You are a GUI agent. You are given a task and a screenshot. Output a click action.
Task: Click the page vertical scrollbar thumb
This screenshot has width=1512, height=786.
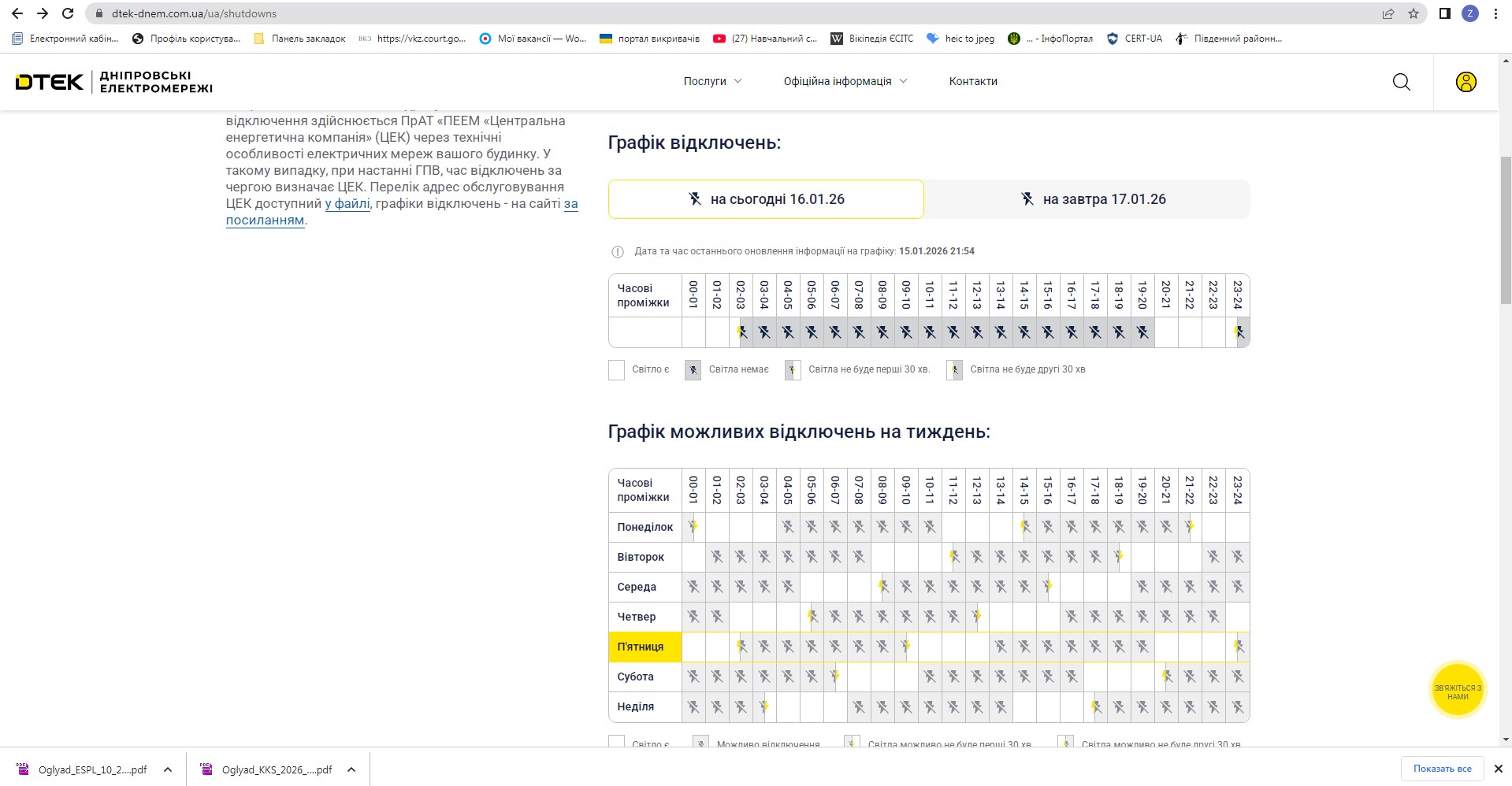1505,228
